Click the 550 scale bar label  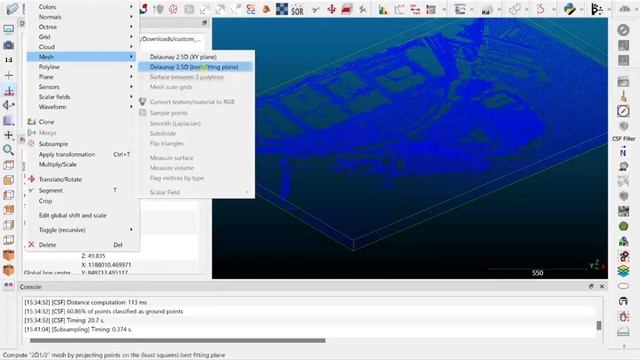[538, 273]
